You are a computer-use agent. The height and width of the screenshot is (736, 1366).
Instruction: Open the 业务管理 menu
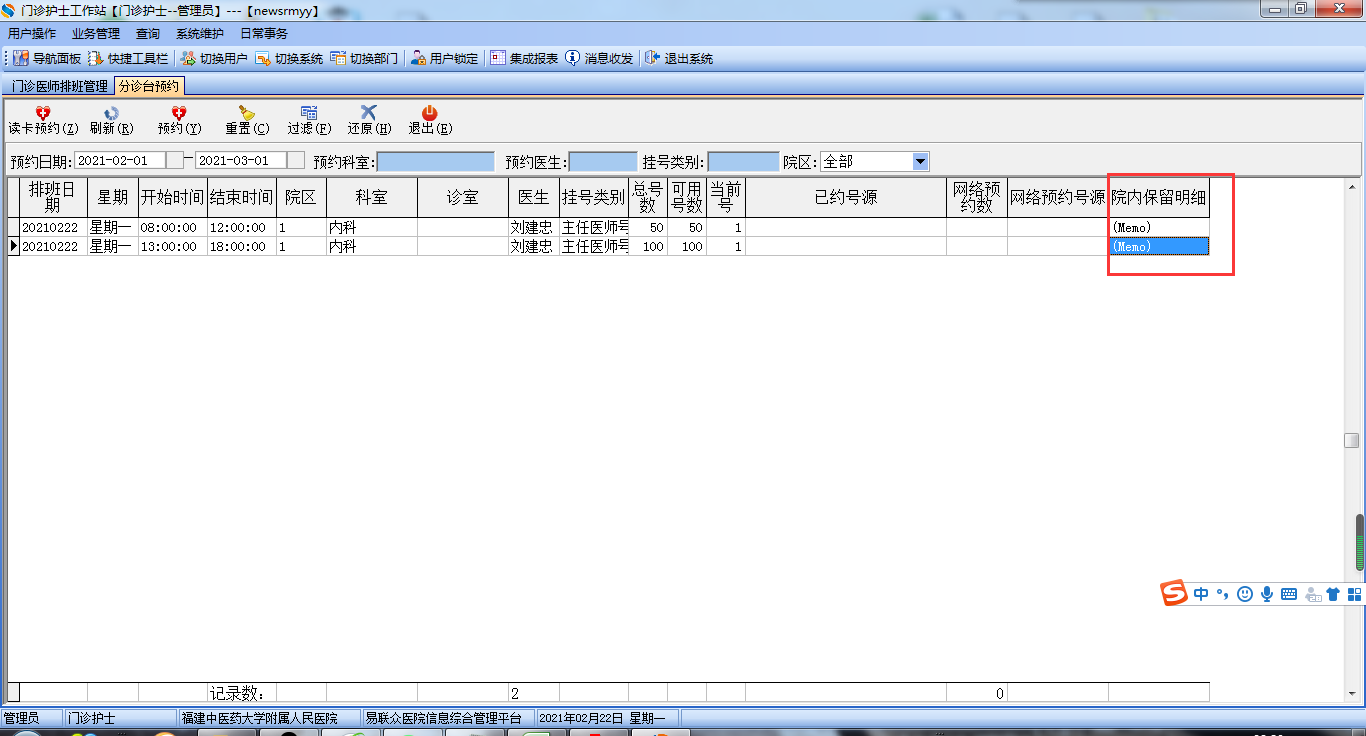tap(96, 34)
